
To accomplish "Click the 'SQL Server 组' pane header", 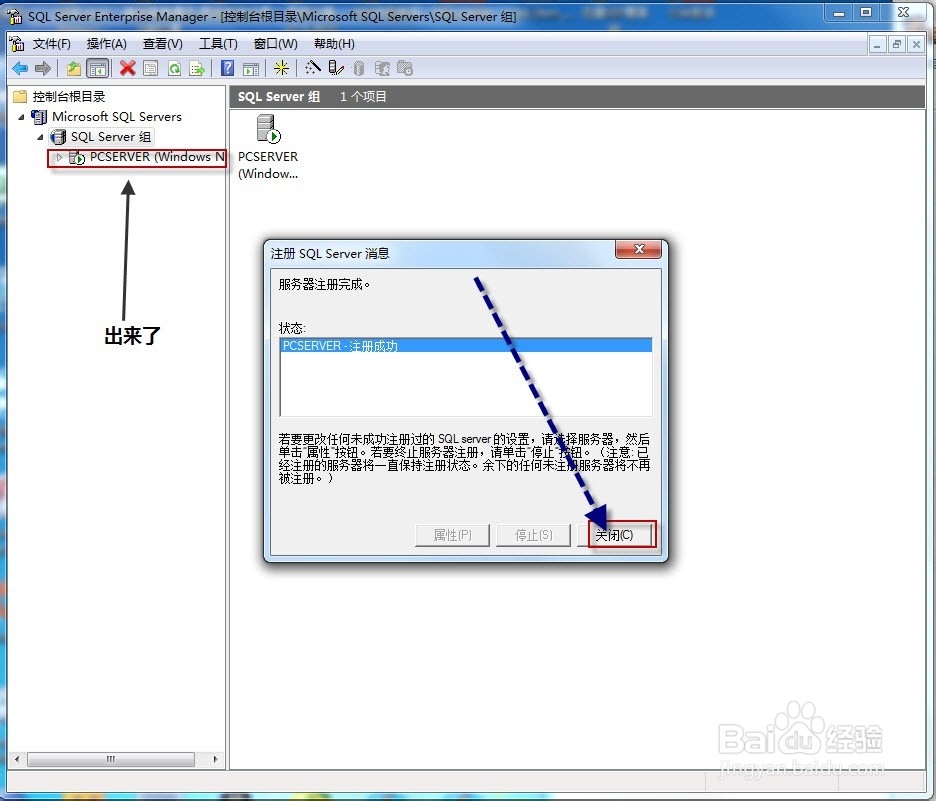I will [x=279, y=97].
